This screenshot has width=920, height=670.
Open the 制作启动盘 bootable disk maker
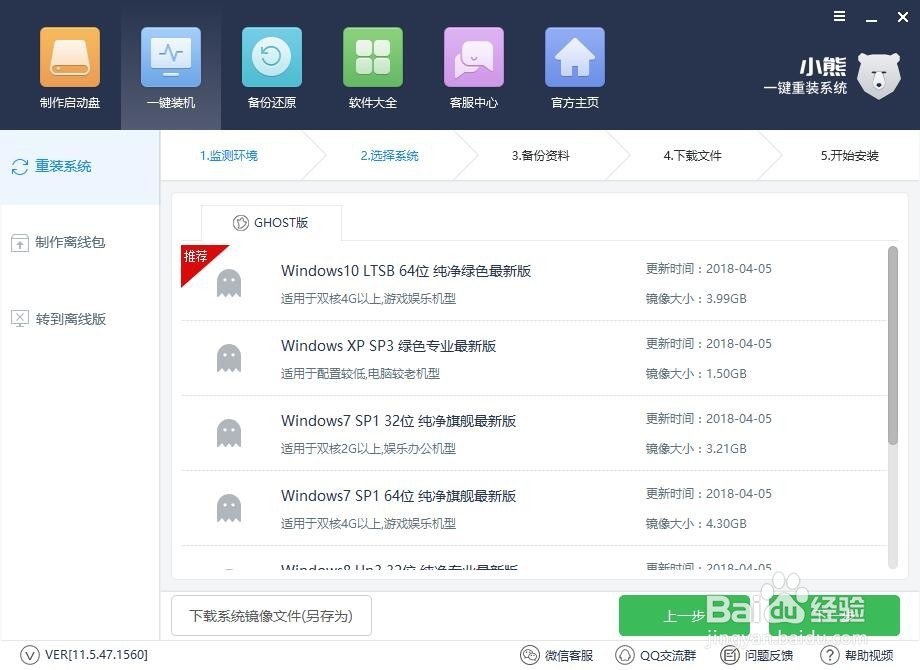point(69,66)
